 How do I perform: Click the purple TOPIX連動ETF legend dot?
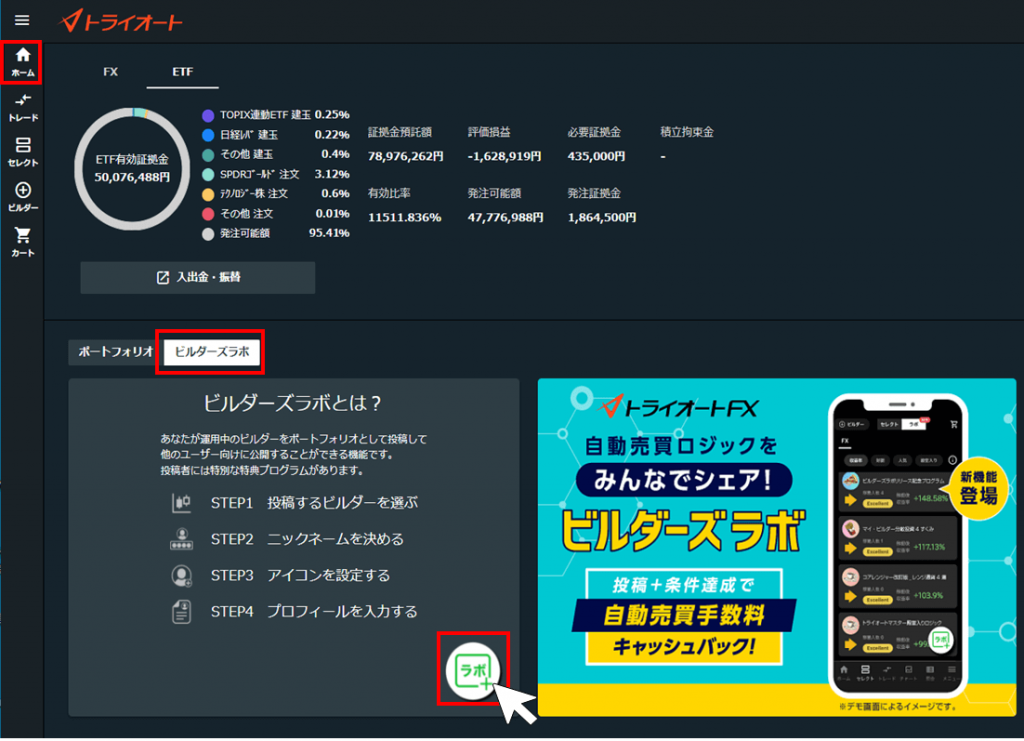(208, 116)
